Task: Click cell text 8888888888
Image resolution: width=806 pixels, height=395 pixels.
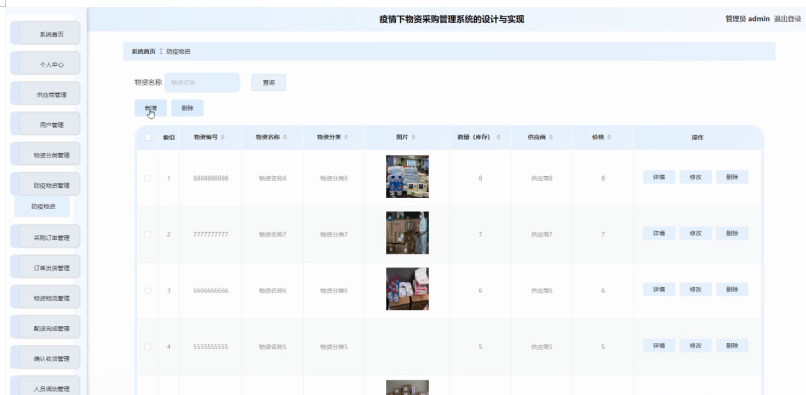Action: coord(211,178)
